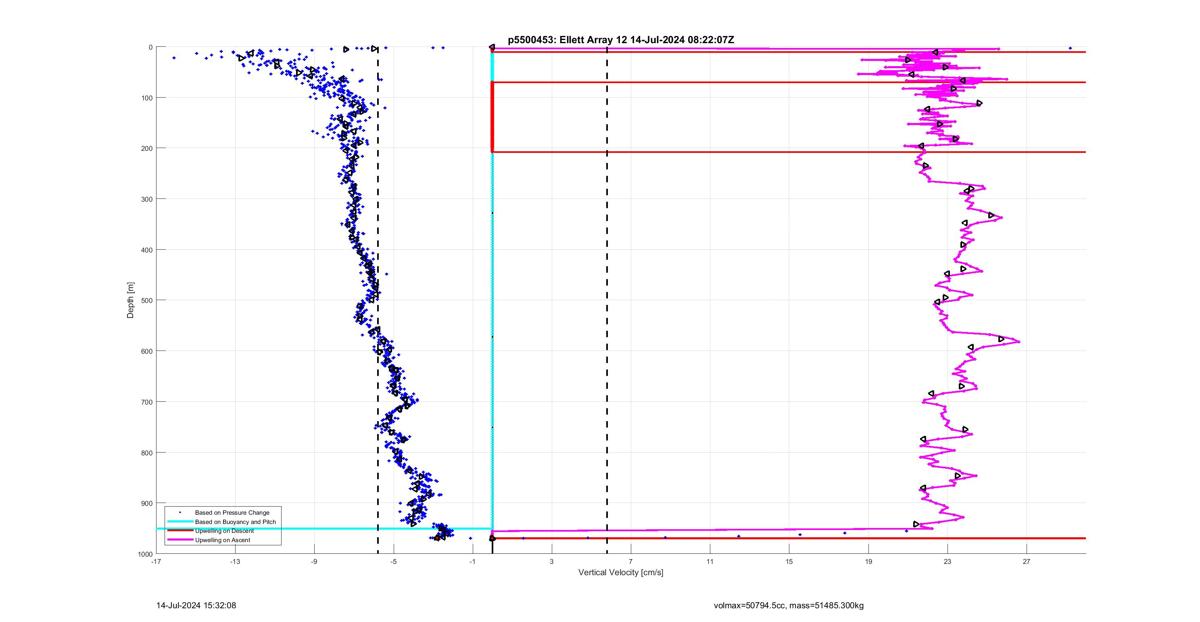Screen dimensions: 1200x622
Task: Click the x-axis tick label '-9'
Action: point(314,561)
